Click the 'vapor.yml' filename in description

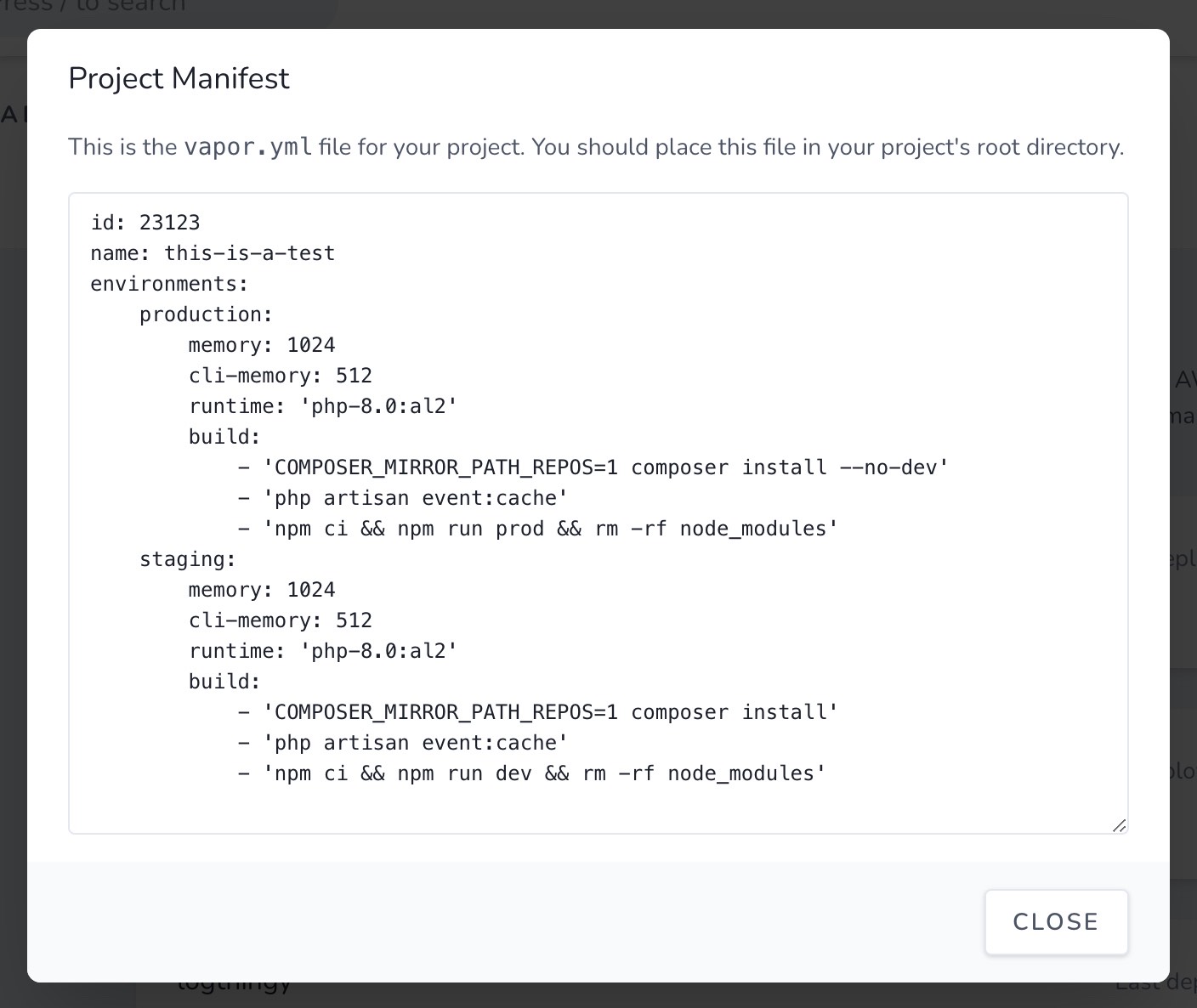pyautogui.click(x=248, y=147)
